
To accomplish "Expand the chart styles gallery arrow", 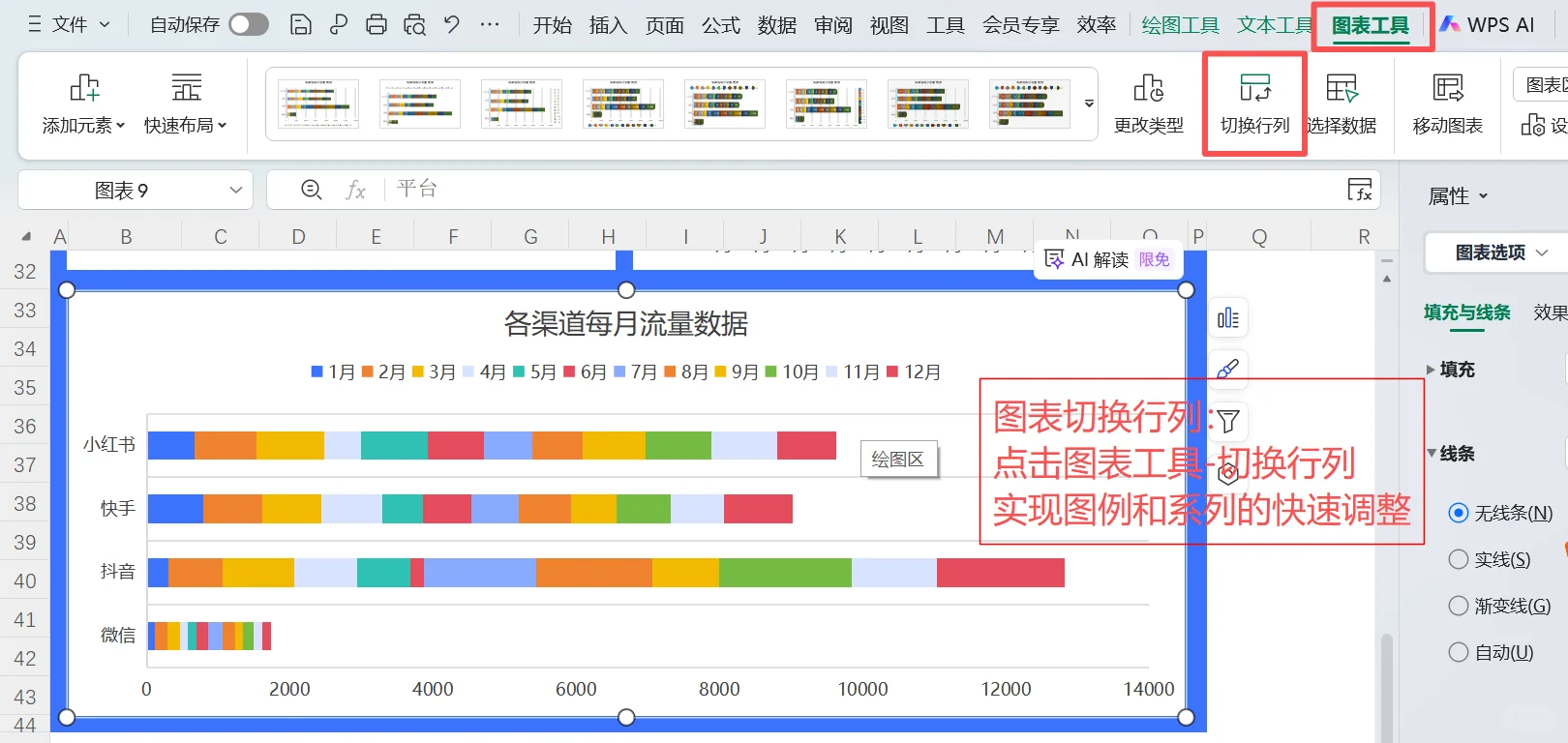I will 1089,104.
